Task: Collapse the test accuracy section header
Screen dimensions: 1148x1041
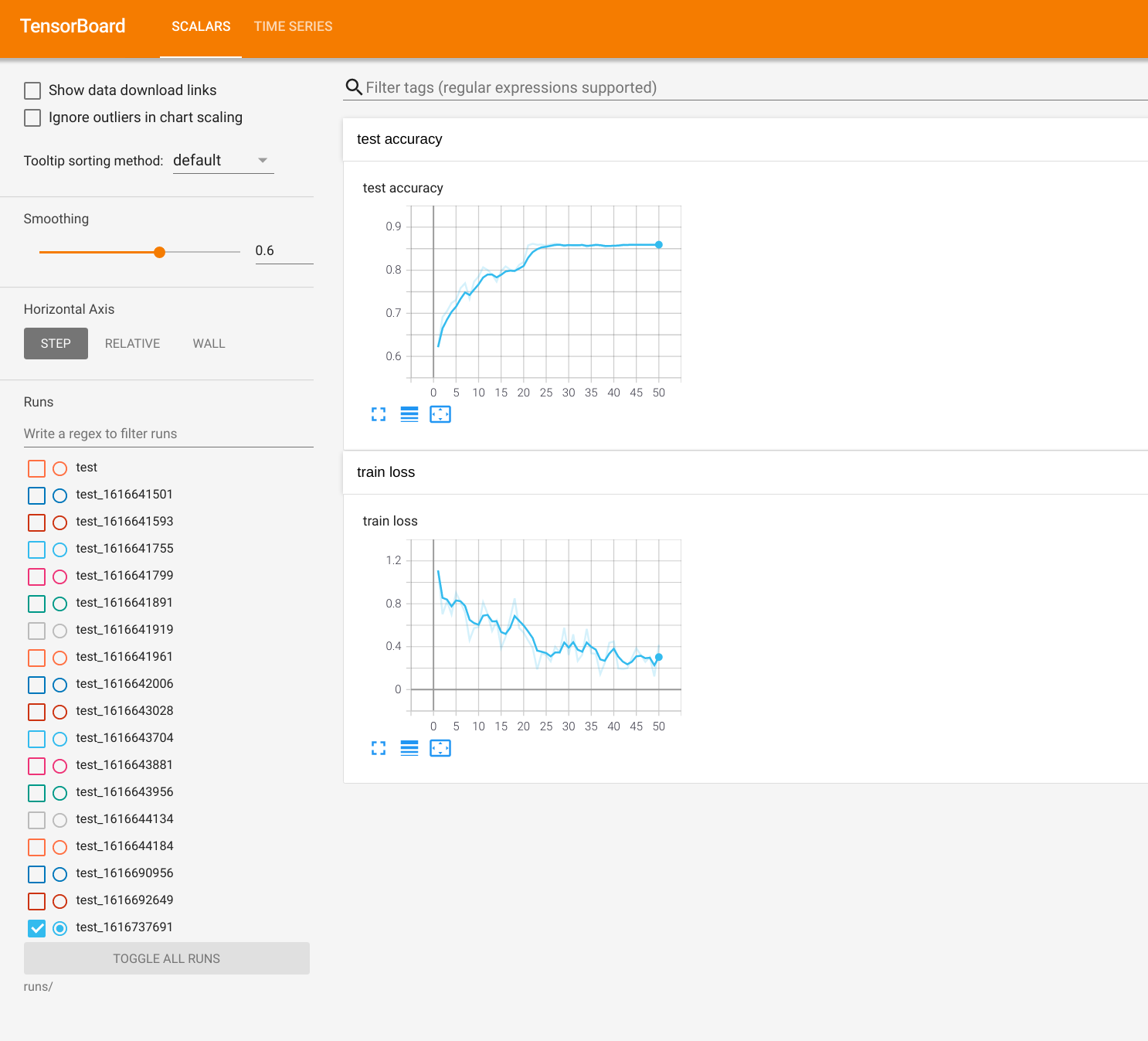Action: (399, 139)
